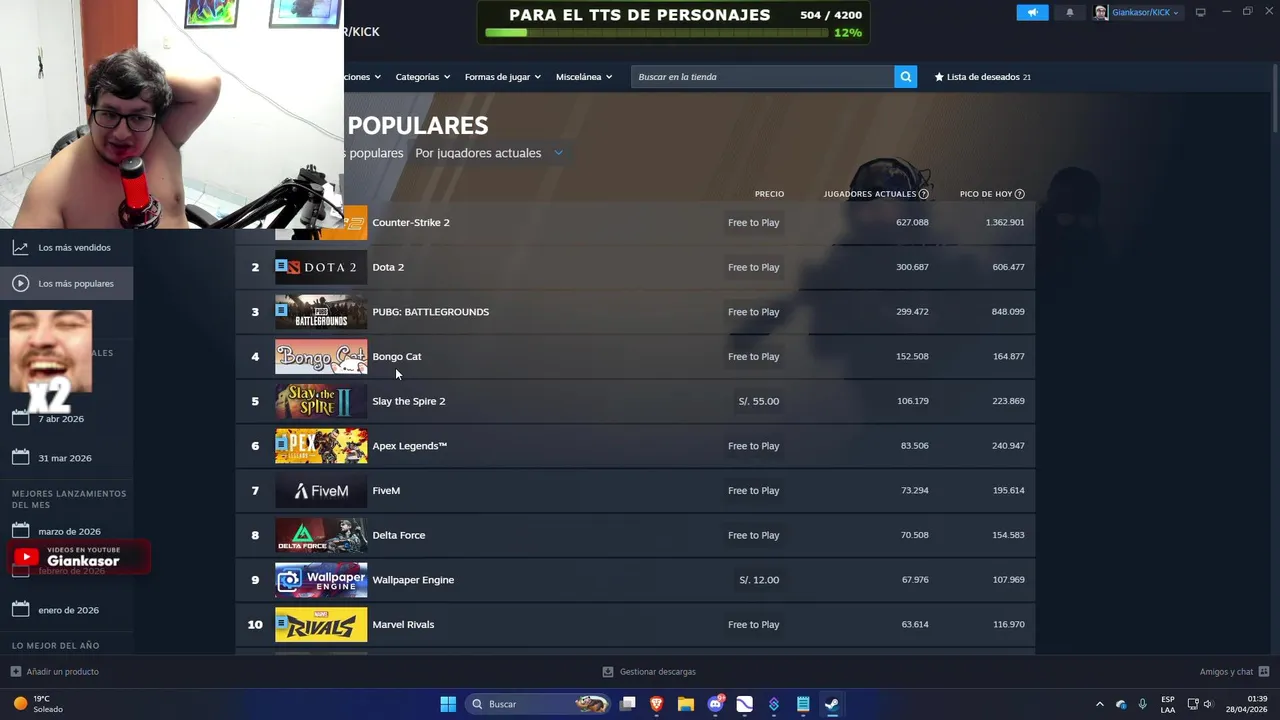Click the calendar icon beside 'enero de 2026'
The width and height of the screenshot is (1280, 720).
click(20, 609)
